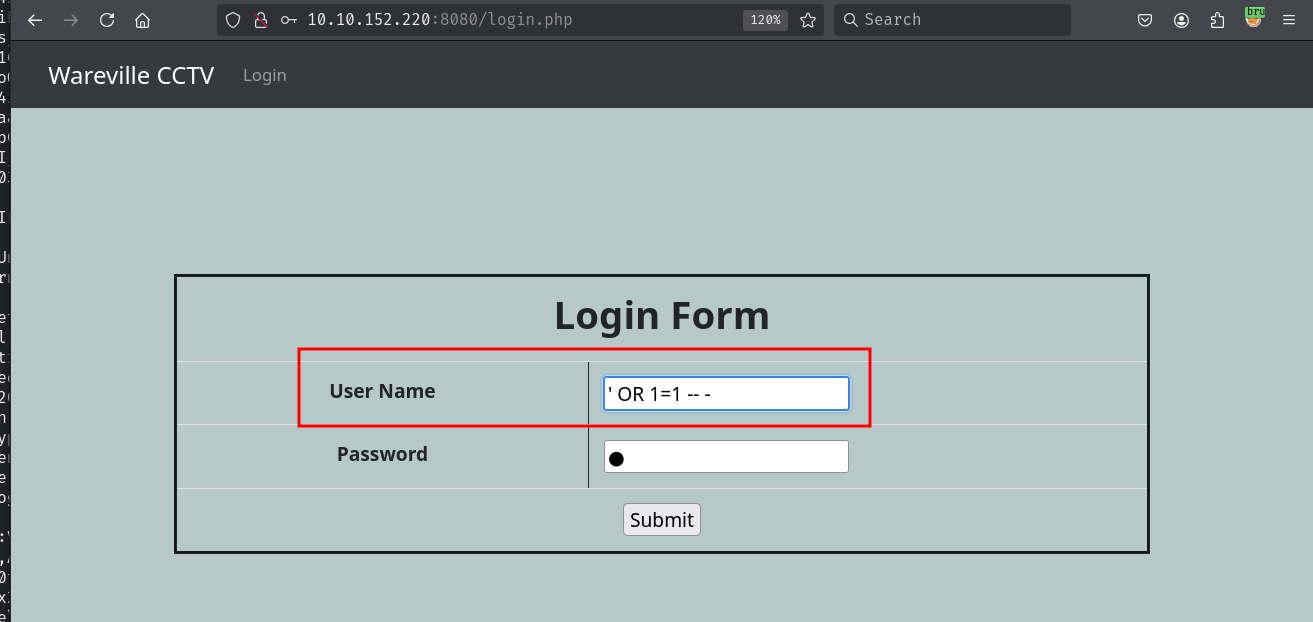Click the Login navigation link
Screen dimensions: 1313x622
[x=264, y=76]
